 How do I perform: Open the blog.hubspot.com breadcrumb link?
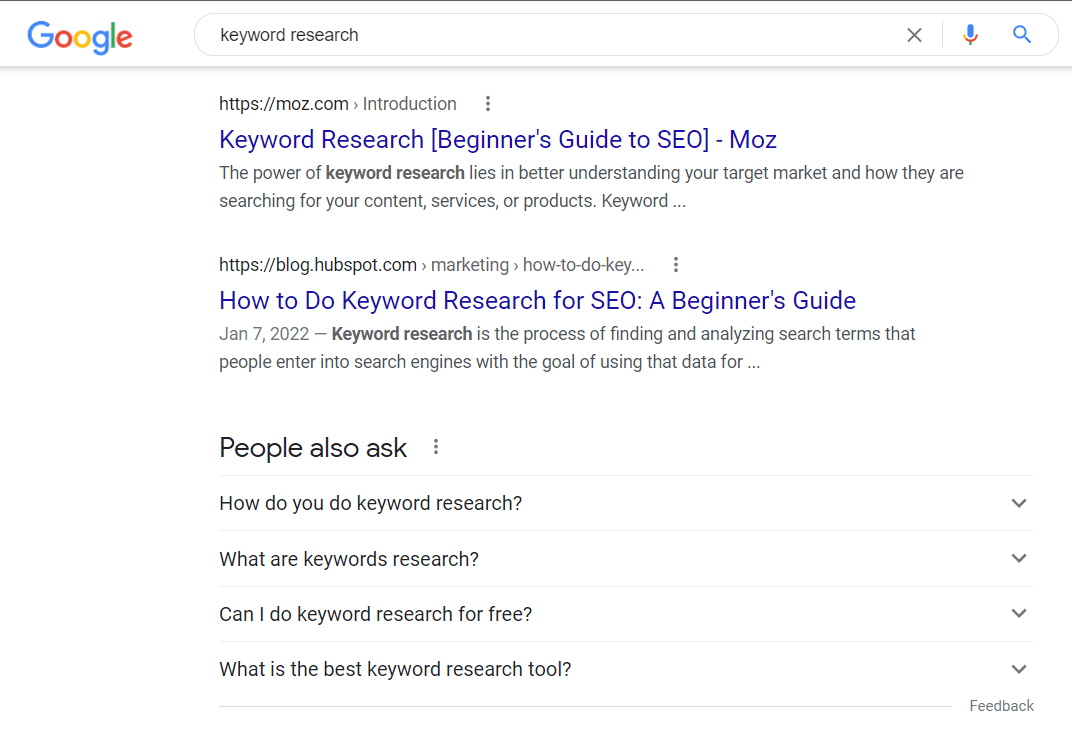point(318,264)
